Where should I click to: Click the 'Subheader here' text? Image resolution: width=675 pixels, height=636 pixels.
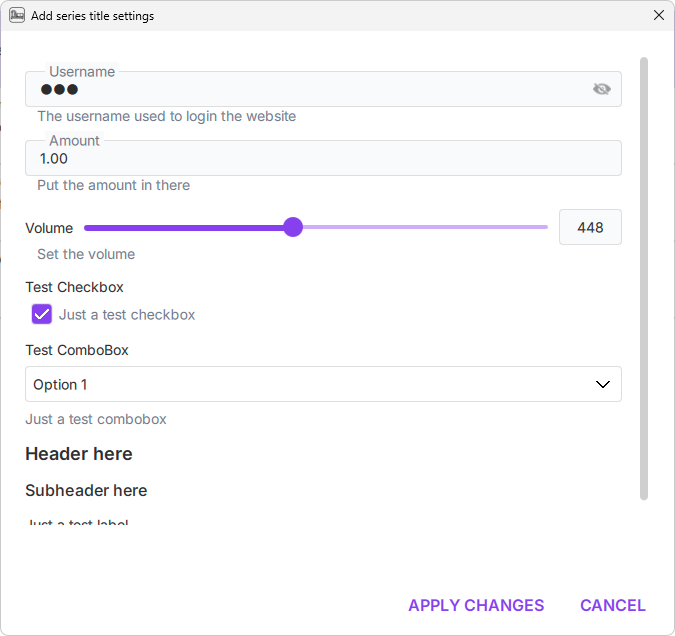coord(86,490)
